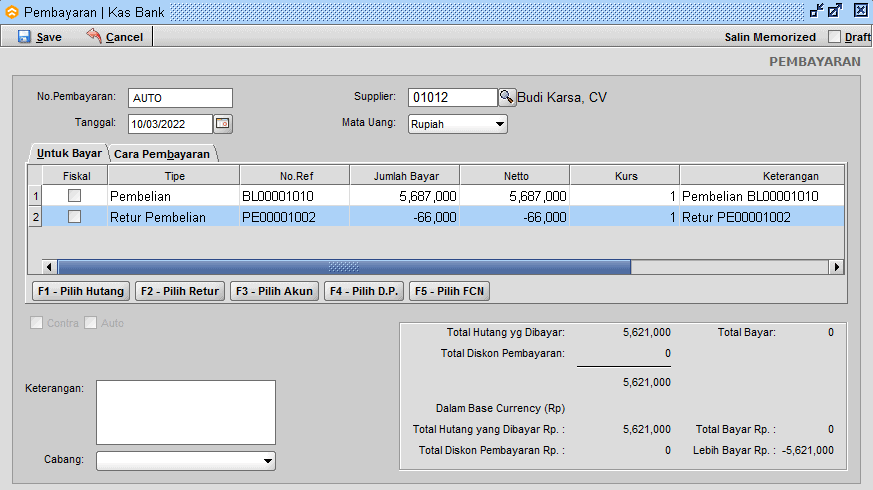Screen dimensions: 873x490
Task: Click the Salin Memorized button
Action: [x=770, y=37]
